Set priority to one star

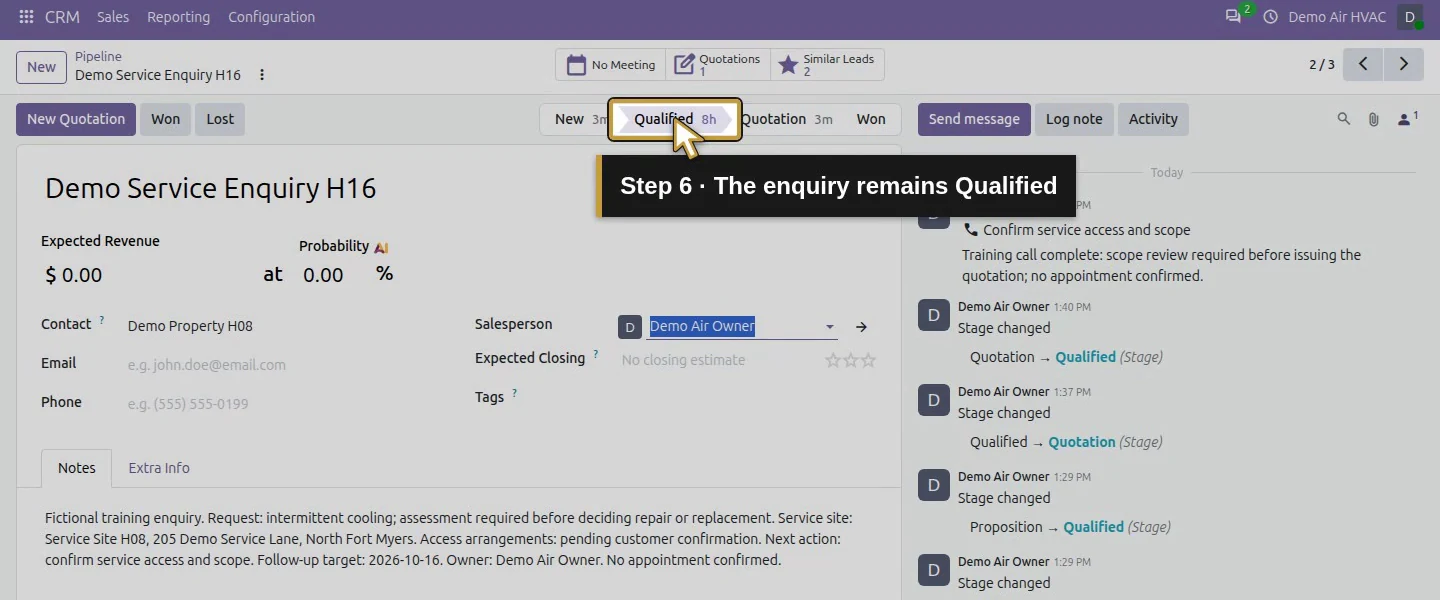(x=832, y=360)
